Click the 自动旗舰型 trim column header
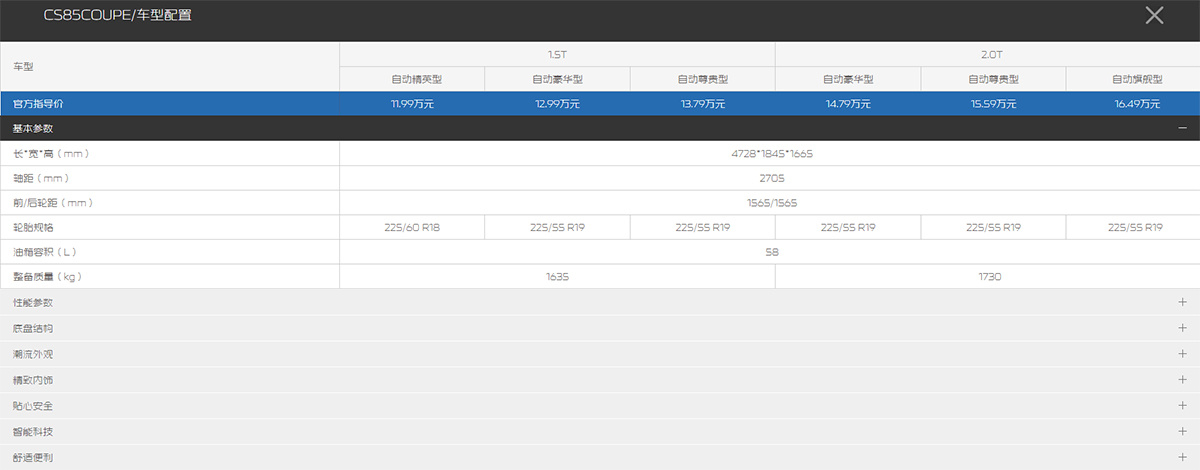The width and height of the screenshot is (1200, 470). [1133, 79]
